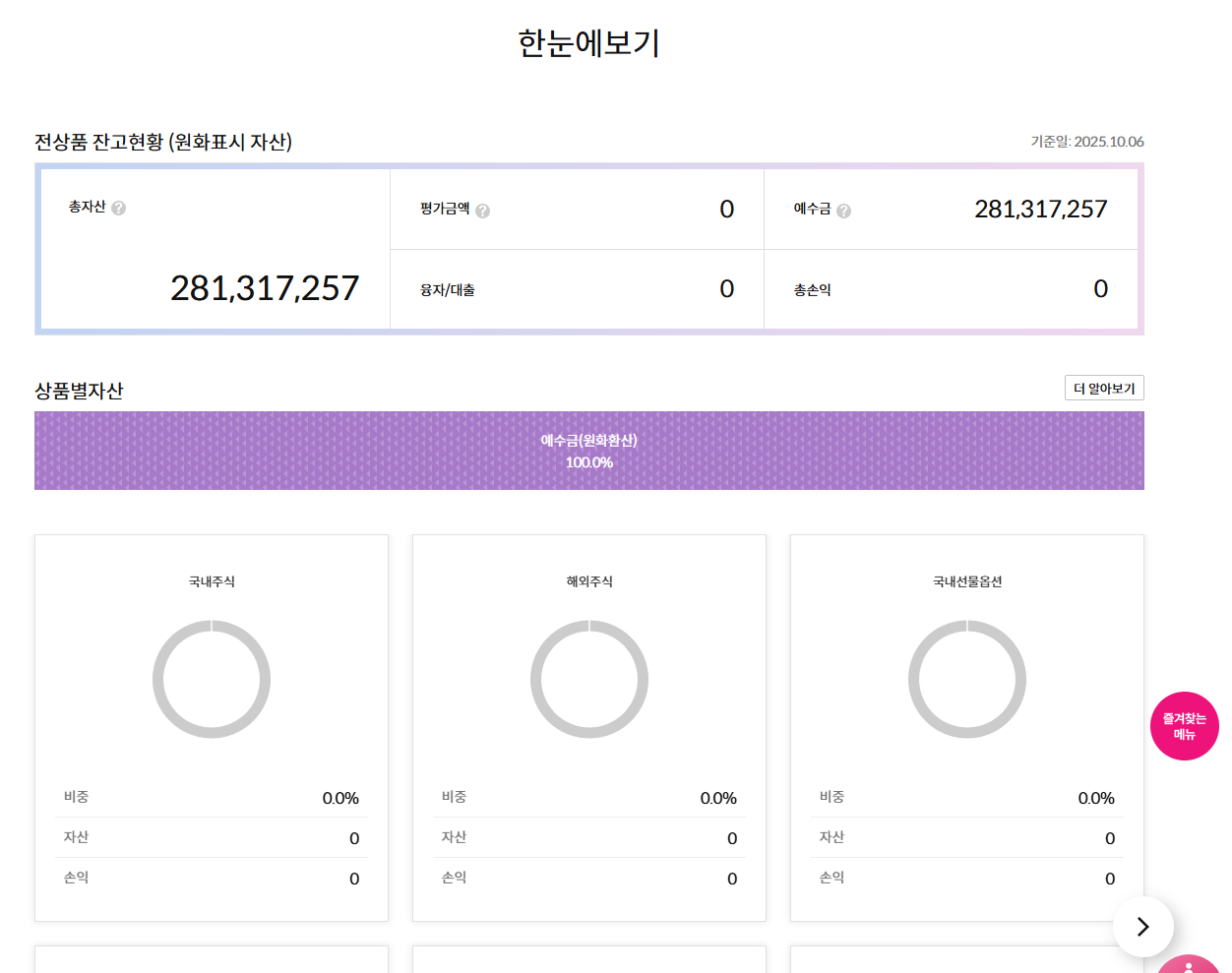Click the total asset amount 281,317,257
1232x973 pixels.
tap(264, 287)
